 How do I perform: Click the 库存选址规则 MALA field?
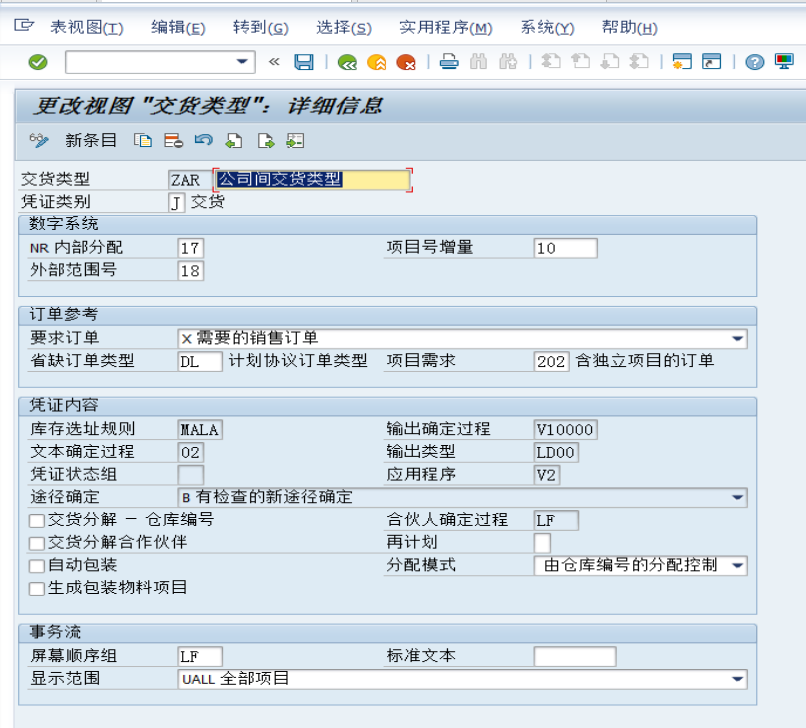200,429
